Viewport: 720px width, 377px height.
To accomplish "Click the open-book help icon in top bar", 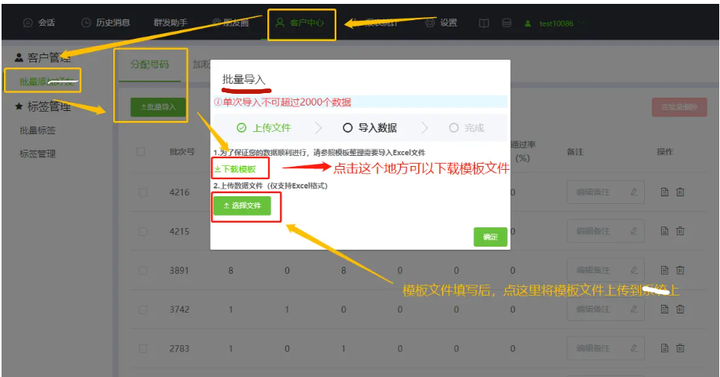I will 484,23.
